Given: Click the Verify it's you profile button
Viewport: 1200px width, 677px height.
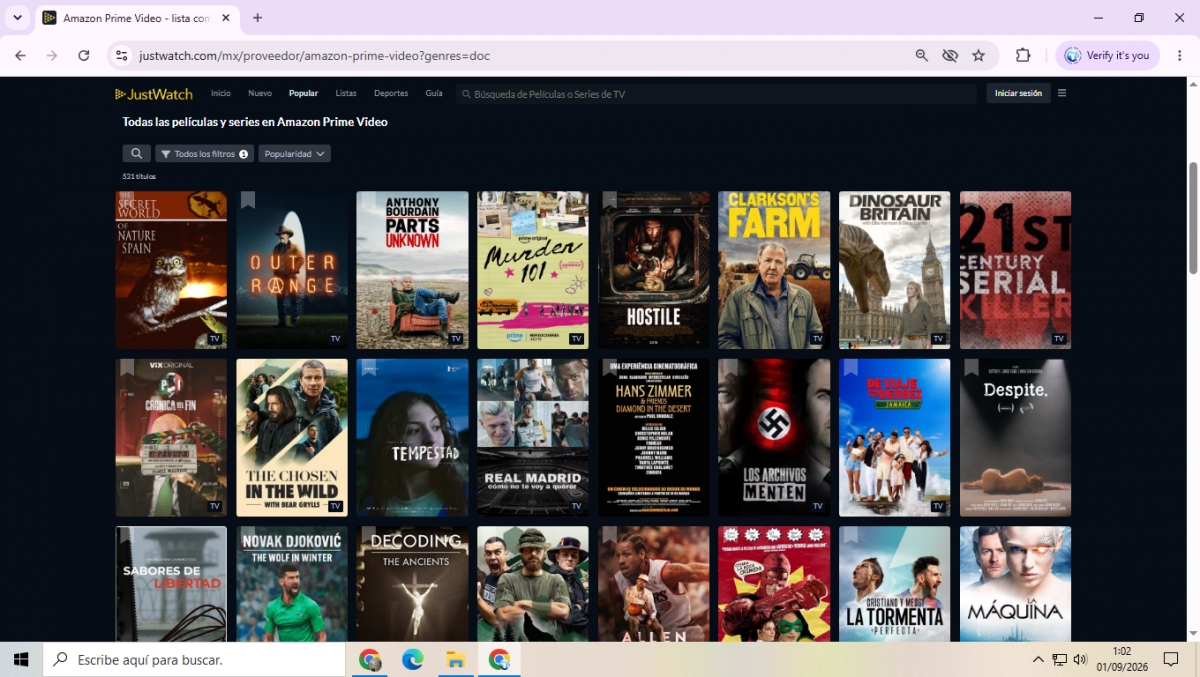Looking at the screenshot, I should 1108,55.
